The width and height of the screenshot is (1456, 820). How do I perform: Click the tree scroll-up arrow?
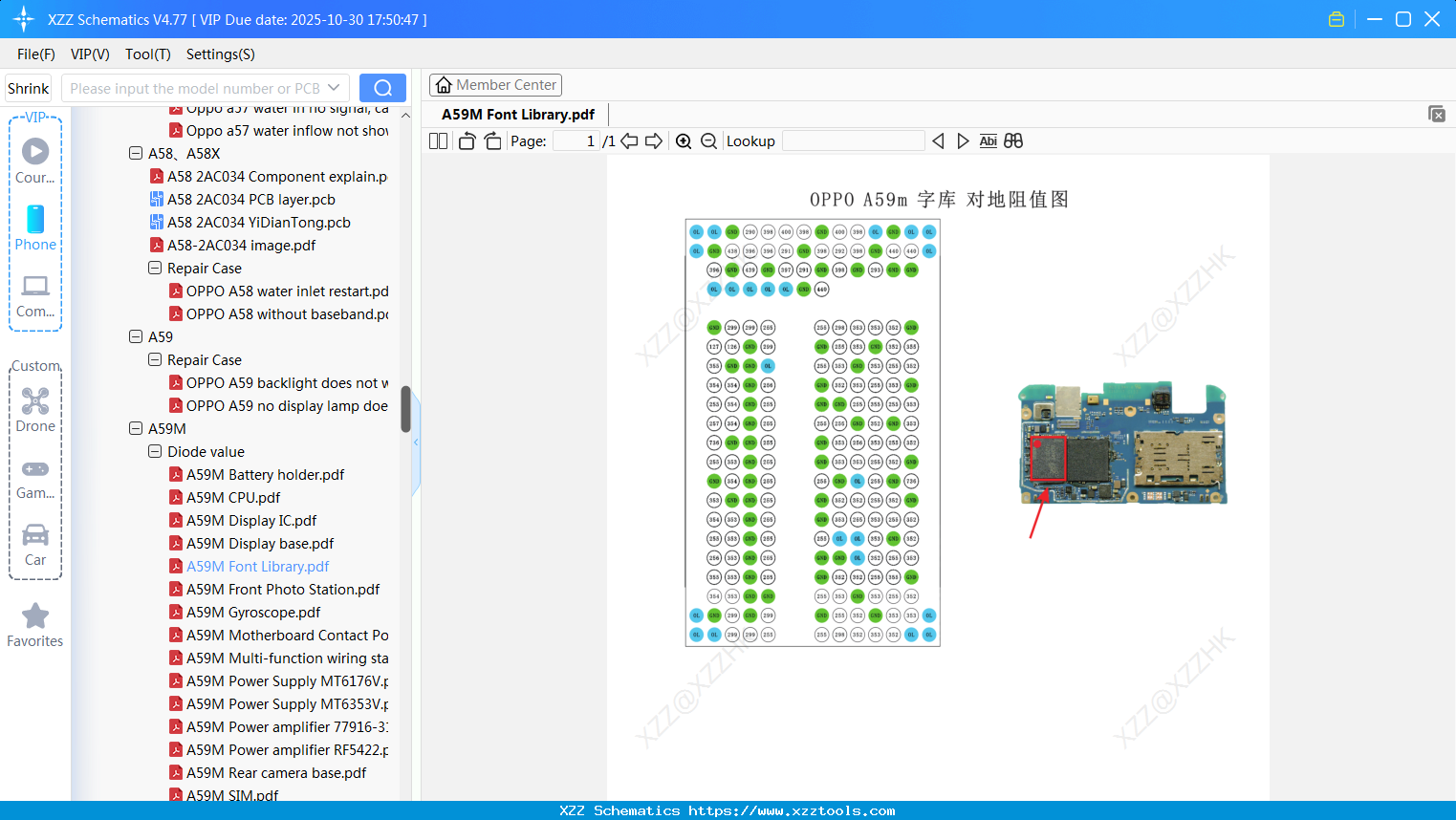(405, 116)
